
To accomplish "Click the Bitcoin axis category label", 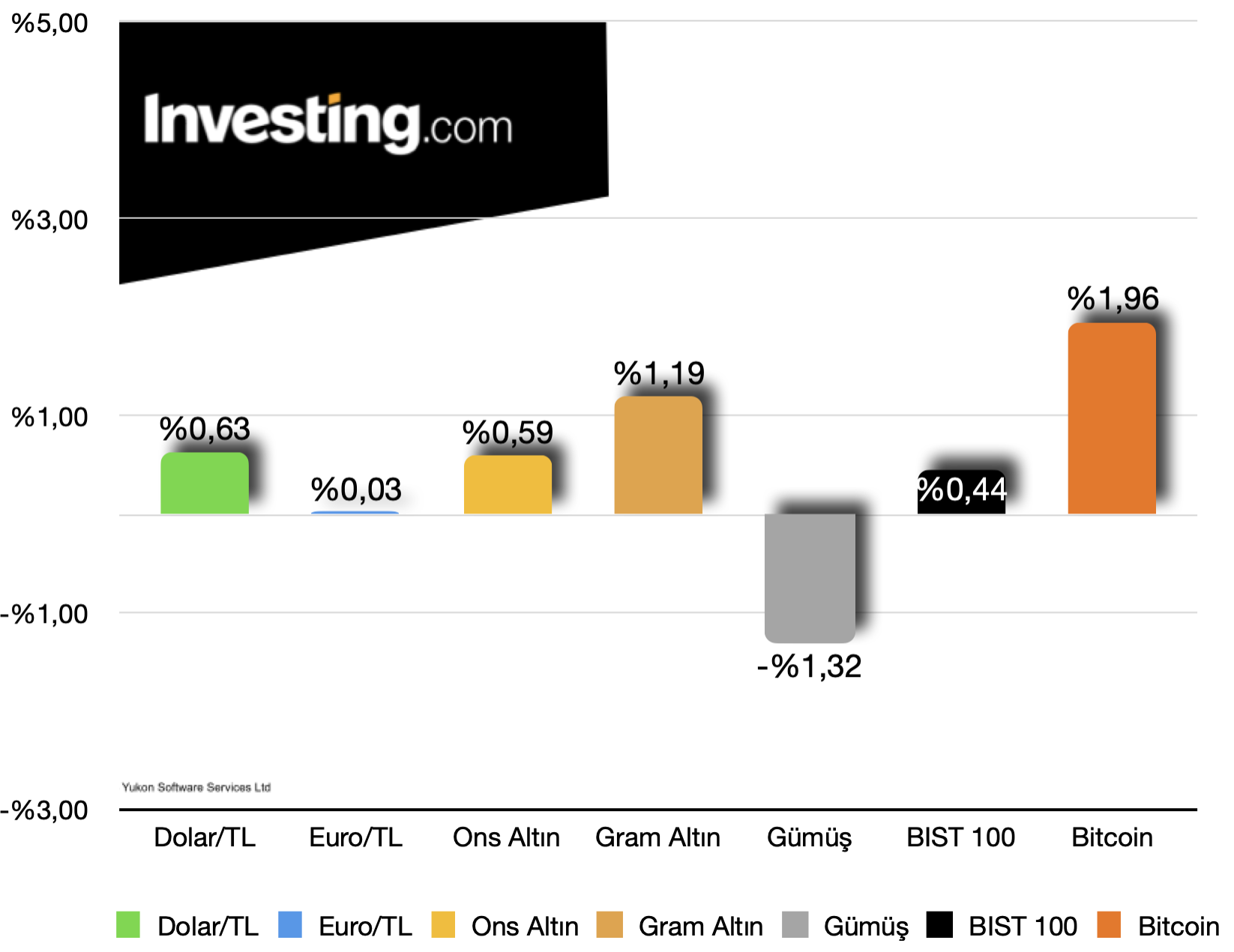I will point(1113,837).
